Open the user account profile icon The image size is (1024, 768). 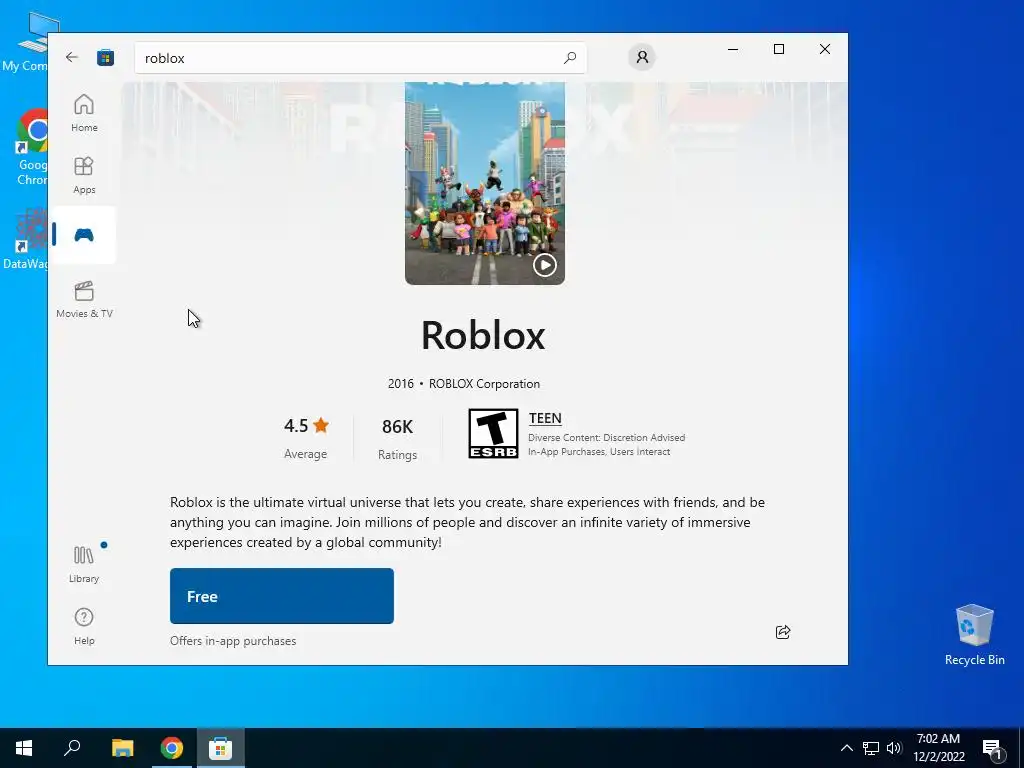(642, 57)
